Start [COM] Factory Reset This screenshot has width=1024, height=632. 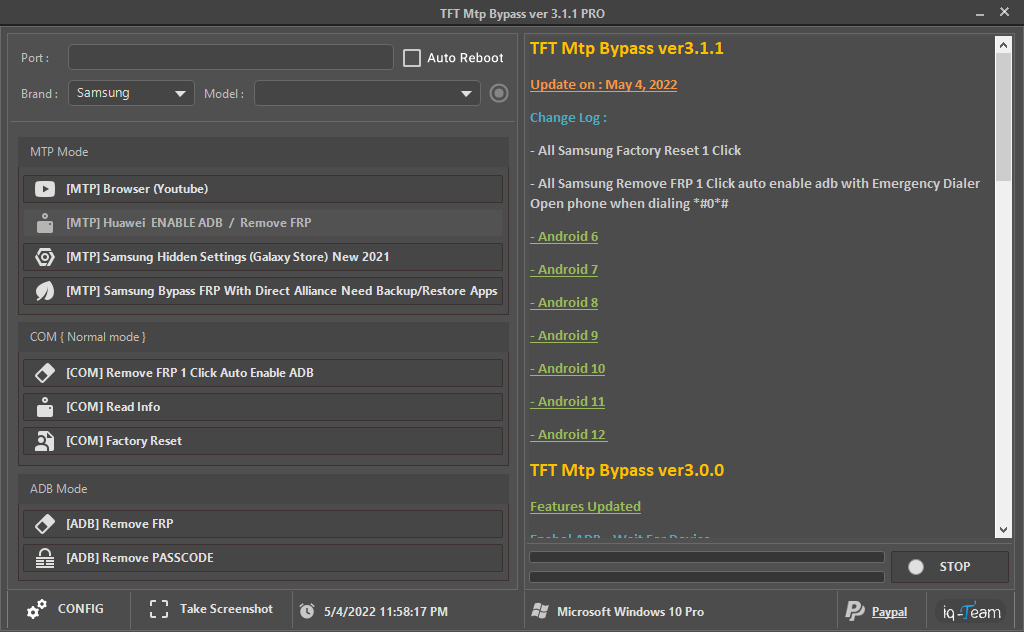pyautogui.click(x=263, y=441)
